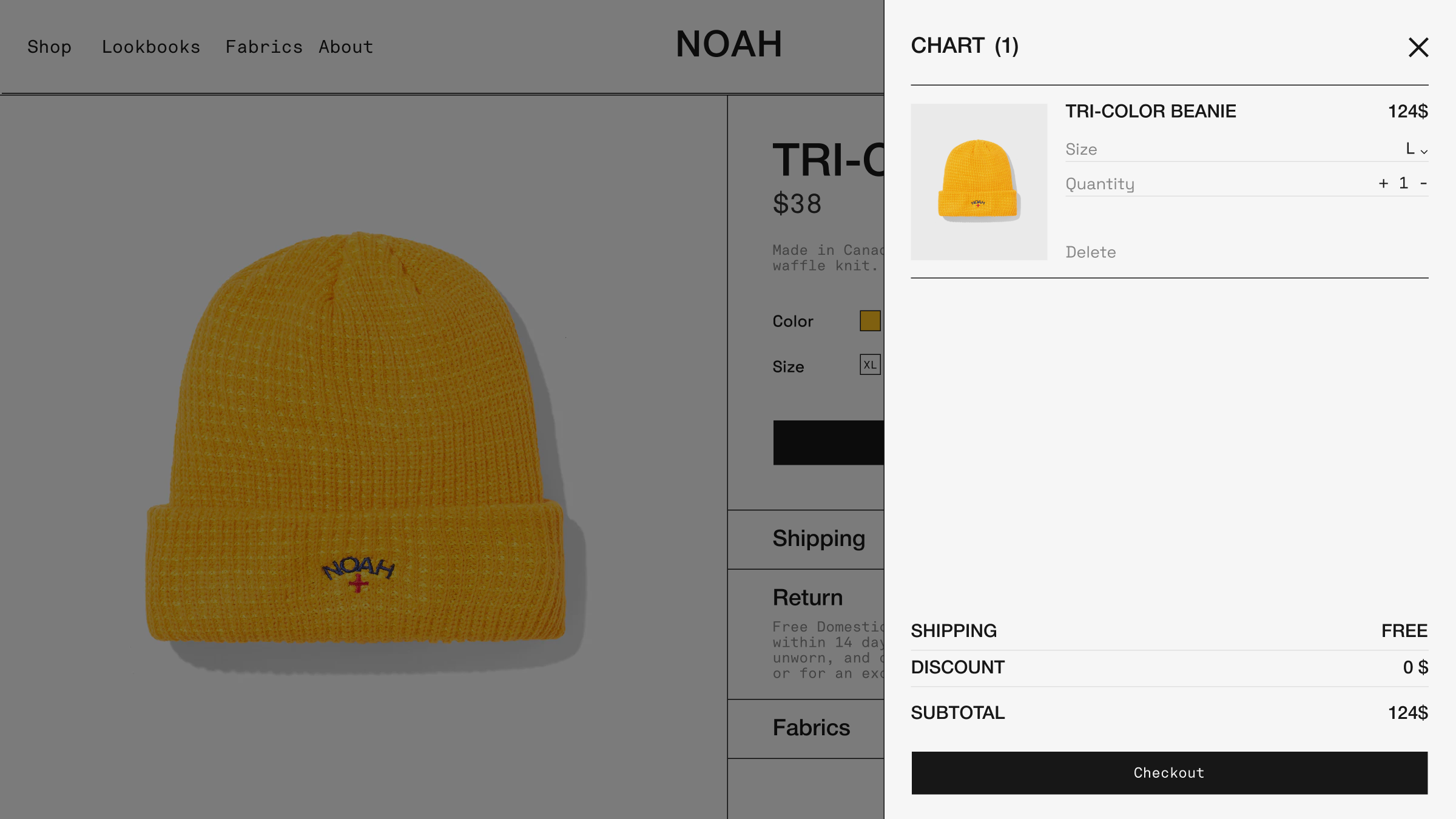Open the About page in the navigation

pos(346,47)
